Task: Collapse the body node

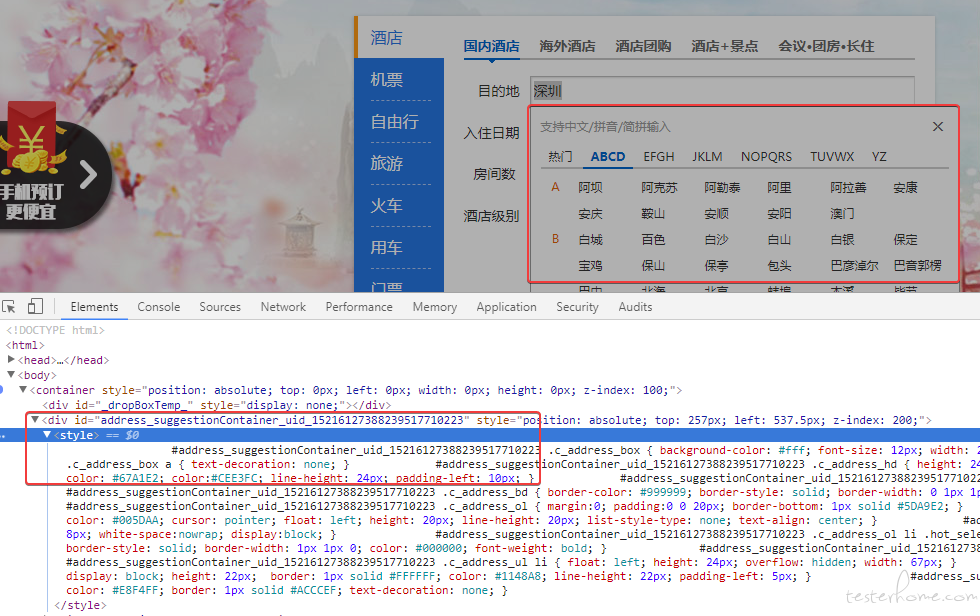Action: click(x=11, y=375)
